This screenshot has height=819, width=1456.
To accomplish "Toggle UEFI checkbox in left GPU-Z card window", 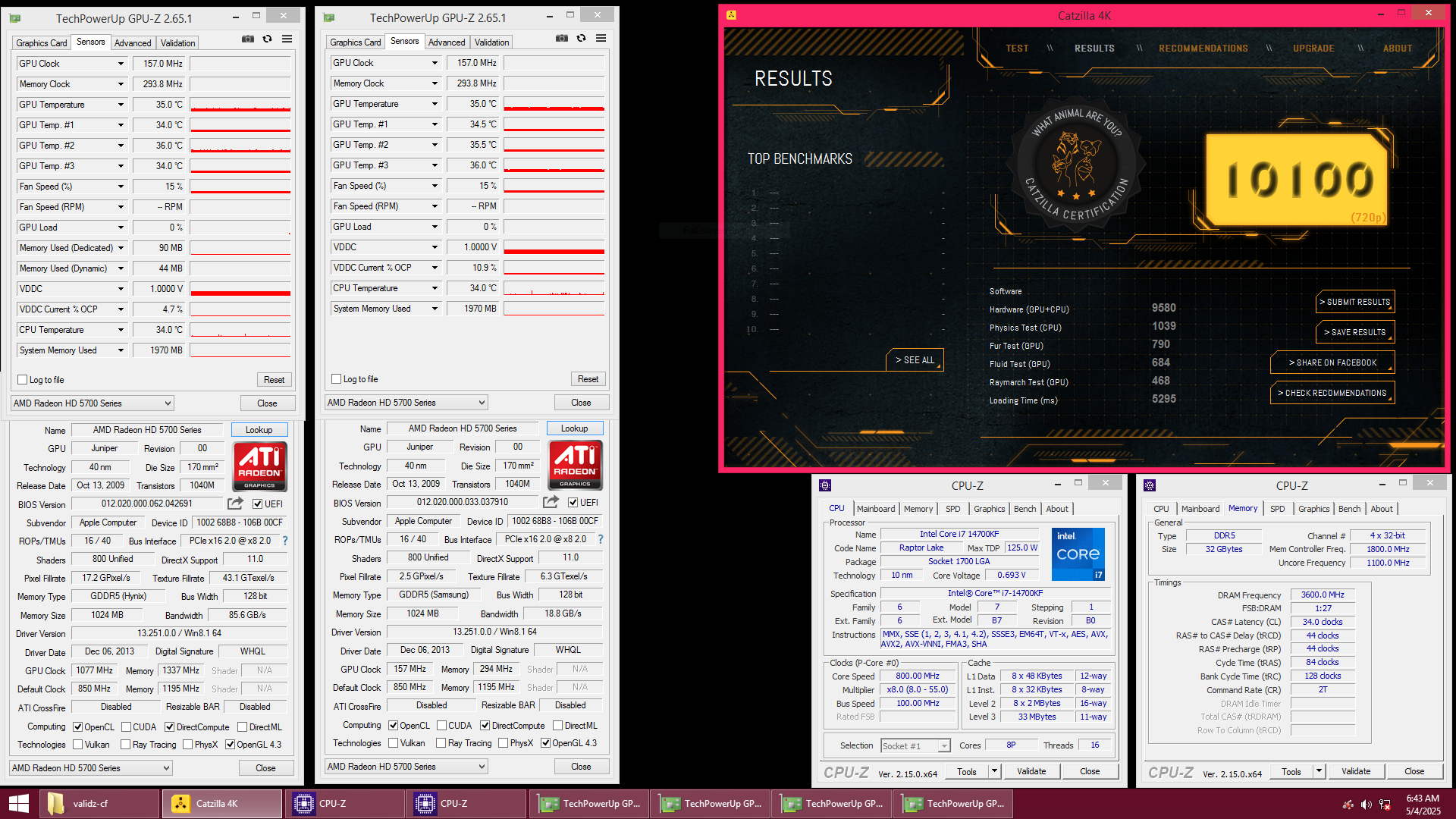I will point(258,504).
